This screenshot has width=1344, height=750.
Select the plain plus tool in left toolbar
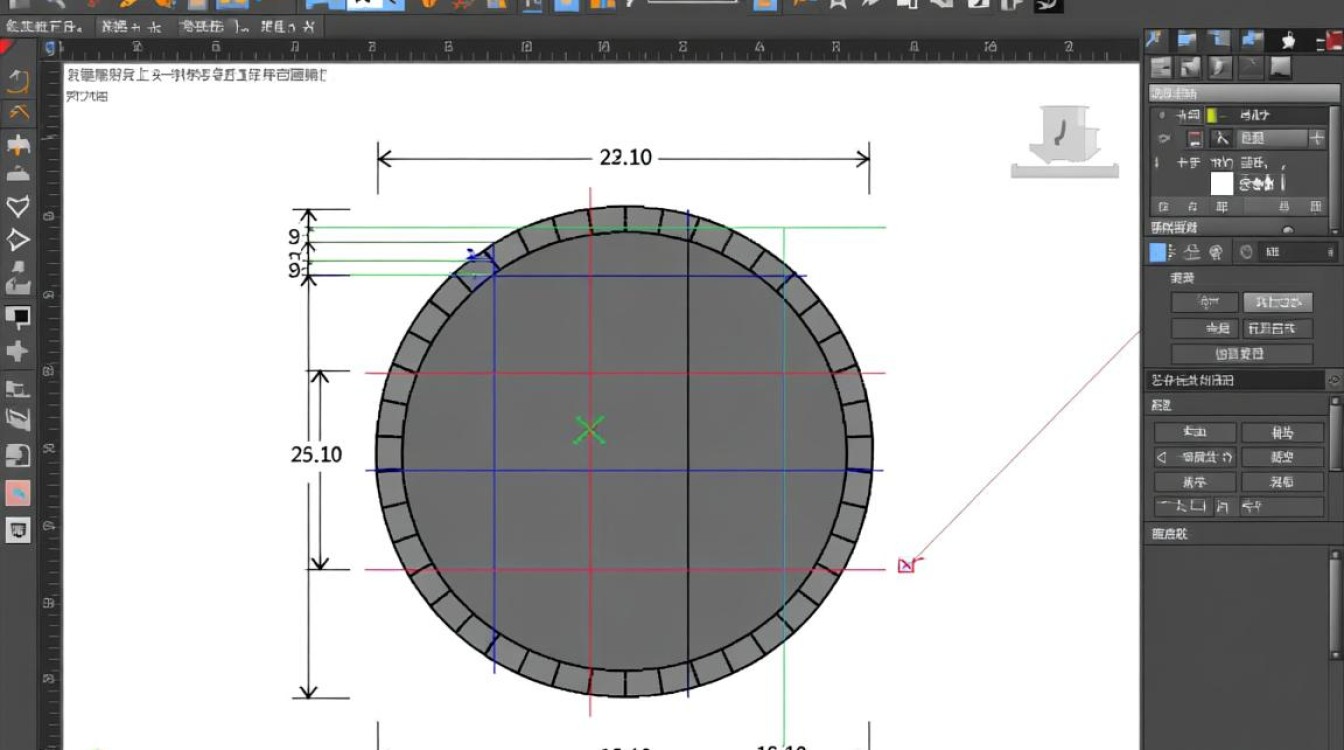click(x=18, y=352)
